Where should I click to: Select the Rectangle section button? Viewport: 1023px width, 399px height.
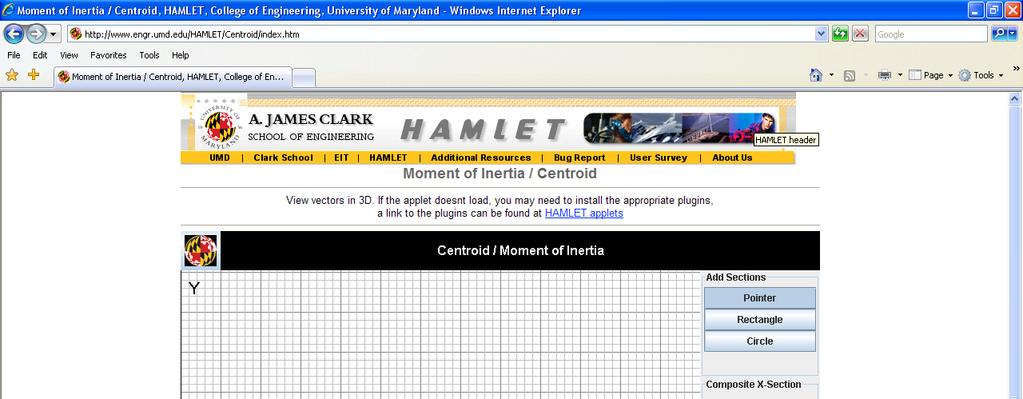pyautogui.click(x=760, y=319)
